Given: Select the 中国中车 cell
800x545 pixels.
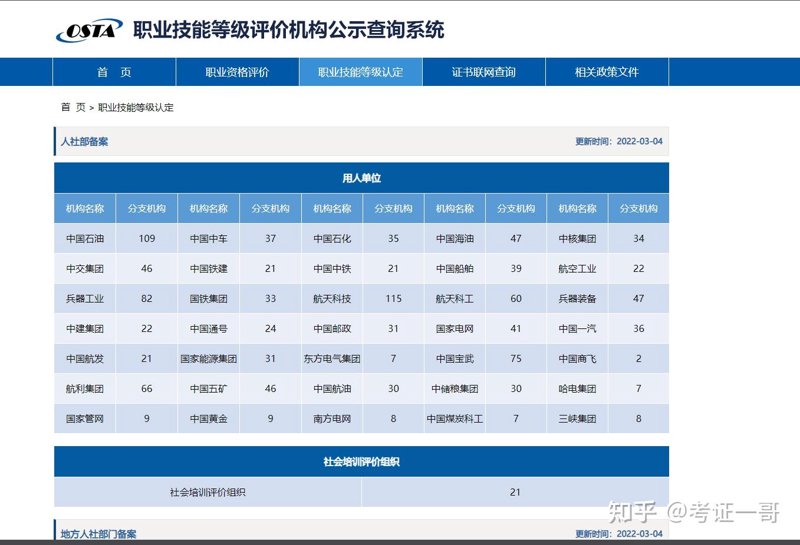Looking at the screenshot, I should point(208,238).
